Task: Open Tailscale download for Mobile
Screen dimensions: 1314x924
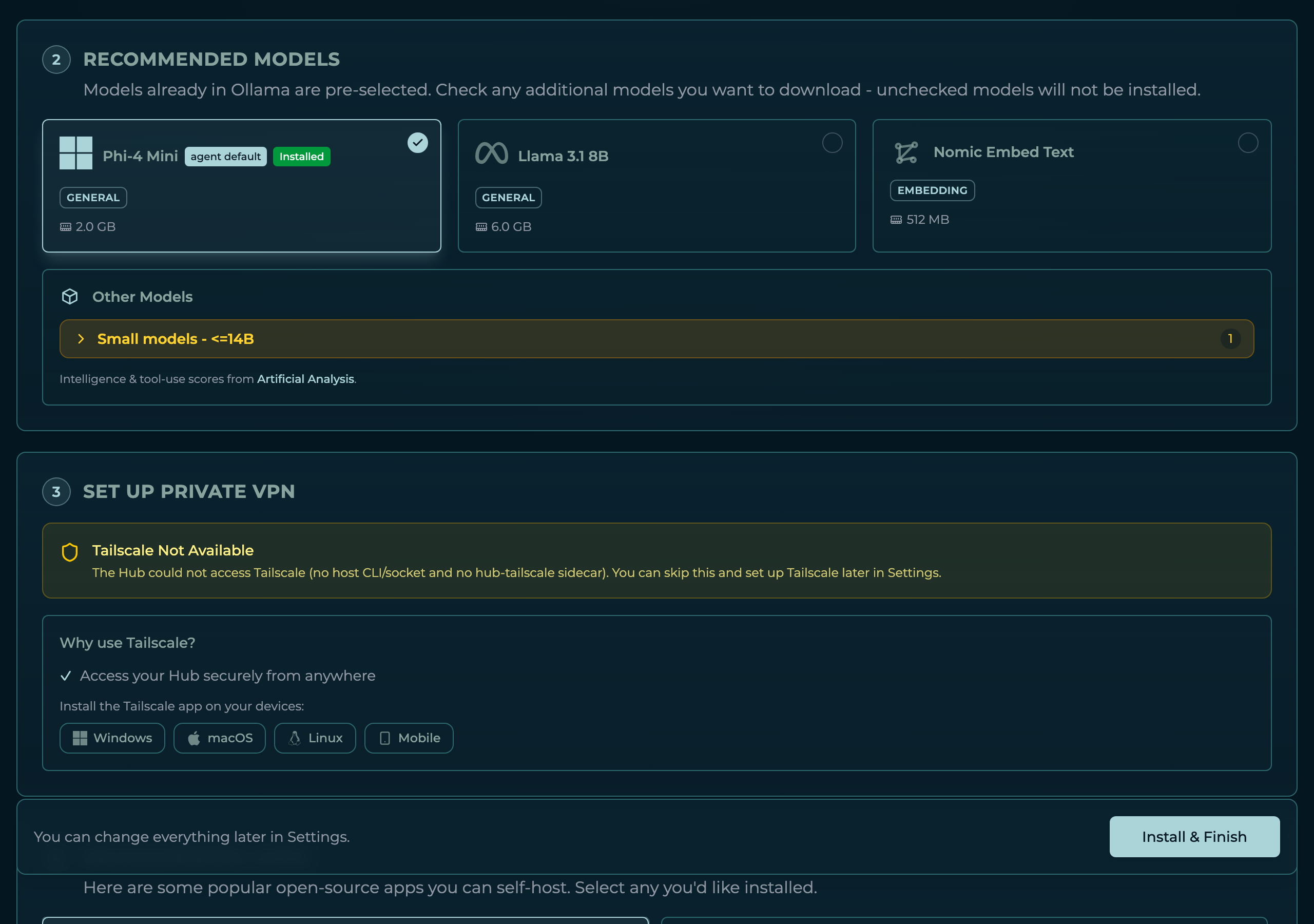Action: point(409,738)
